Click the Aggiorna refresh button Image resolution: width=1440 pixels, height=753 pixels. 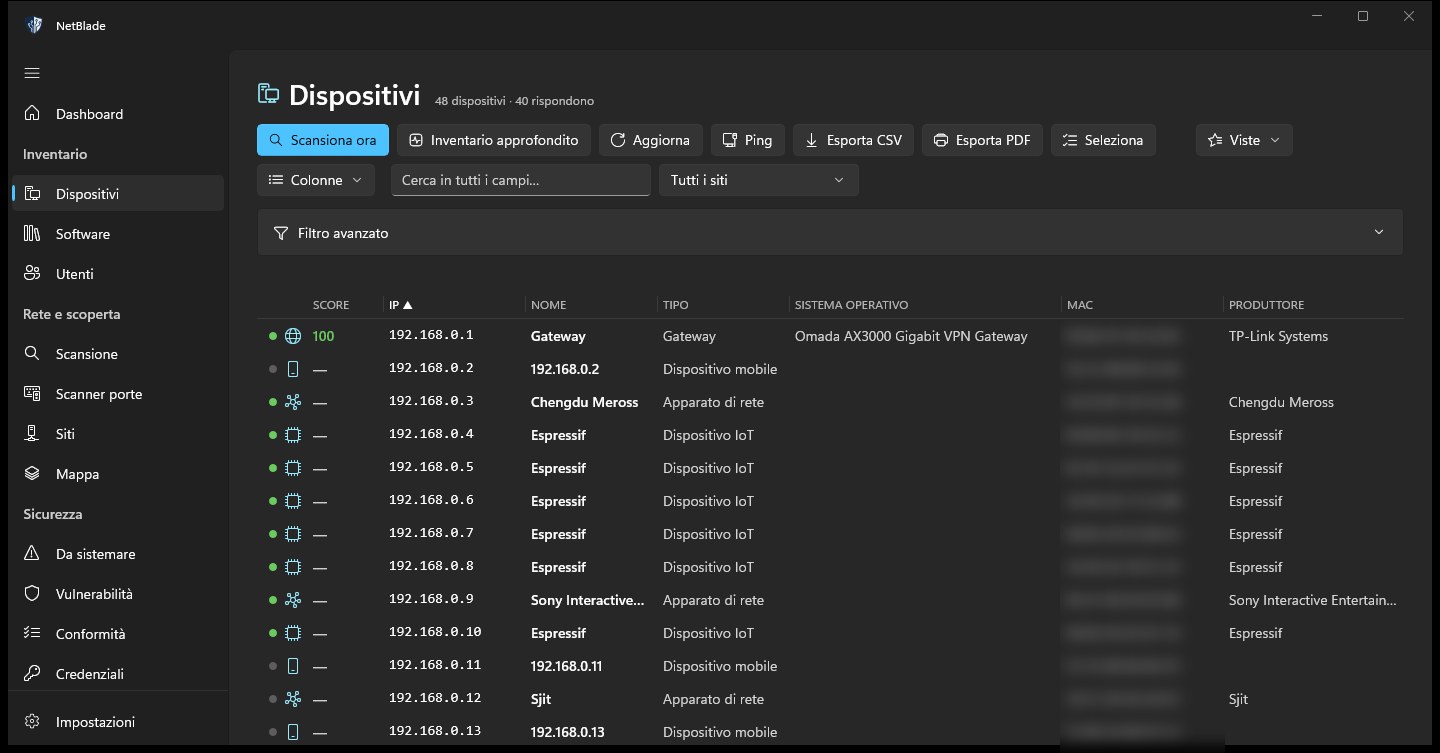(651, 140)
